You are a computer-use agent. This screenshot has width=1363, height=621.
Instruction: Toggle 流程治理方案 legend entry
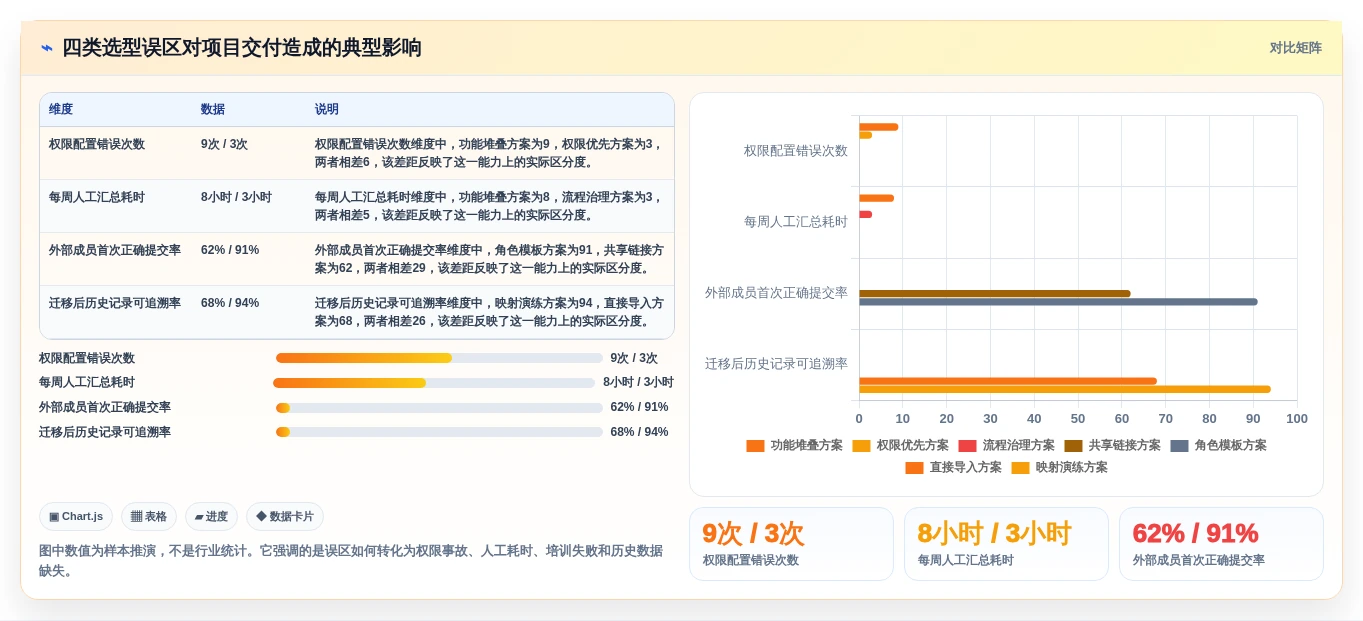pyautogui.click(x=1006, y=446)
